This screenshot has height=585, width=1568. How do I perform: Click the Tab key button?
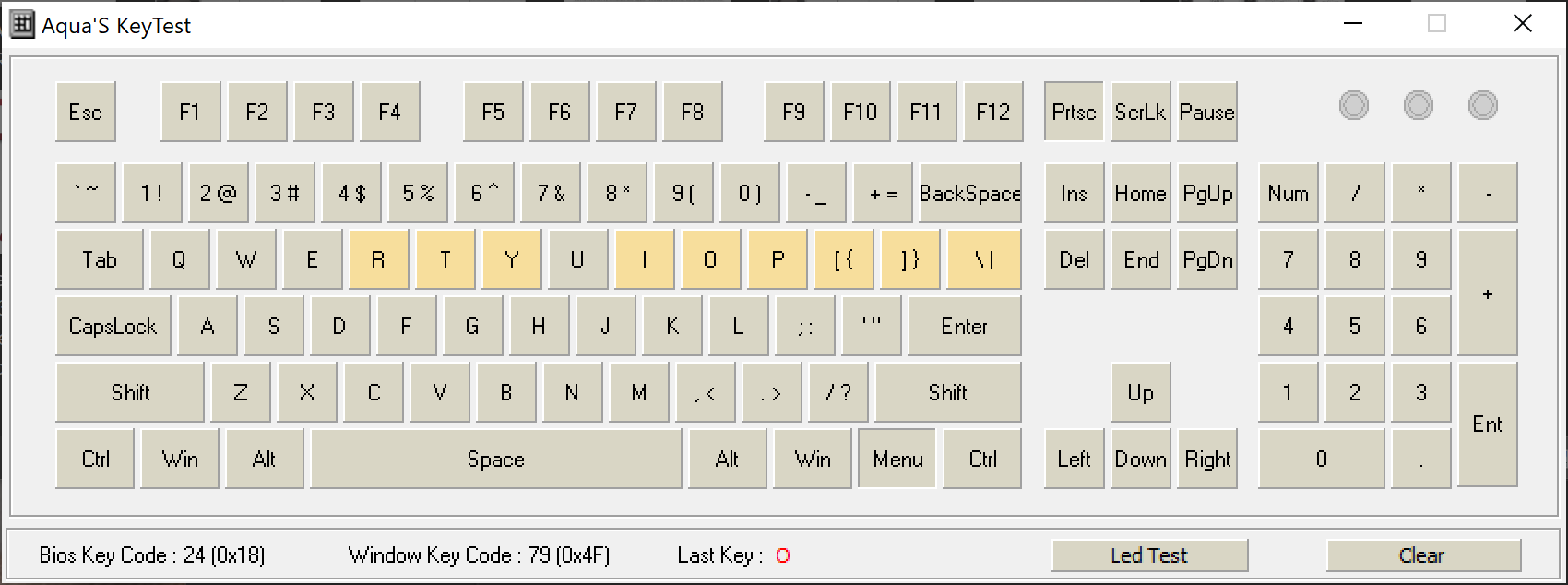[x=100, y=260]
